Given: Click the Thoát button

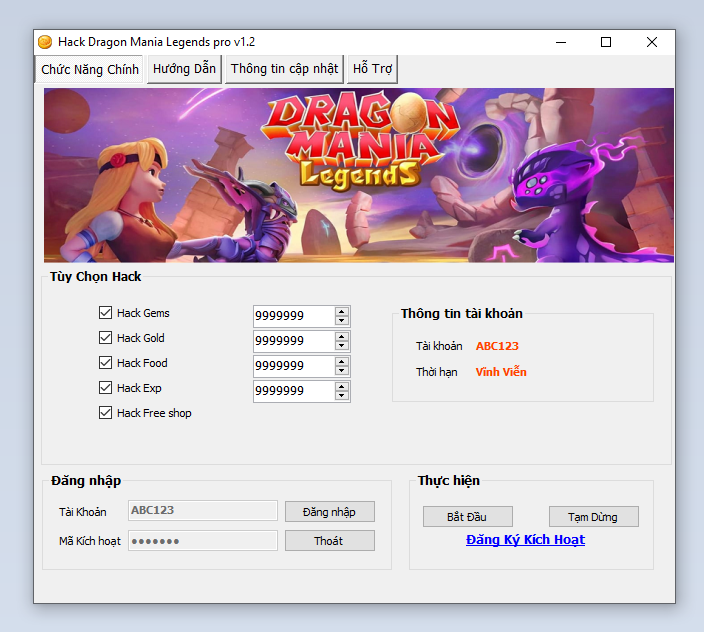Looking at the screenshot, I should pos(329,541).
